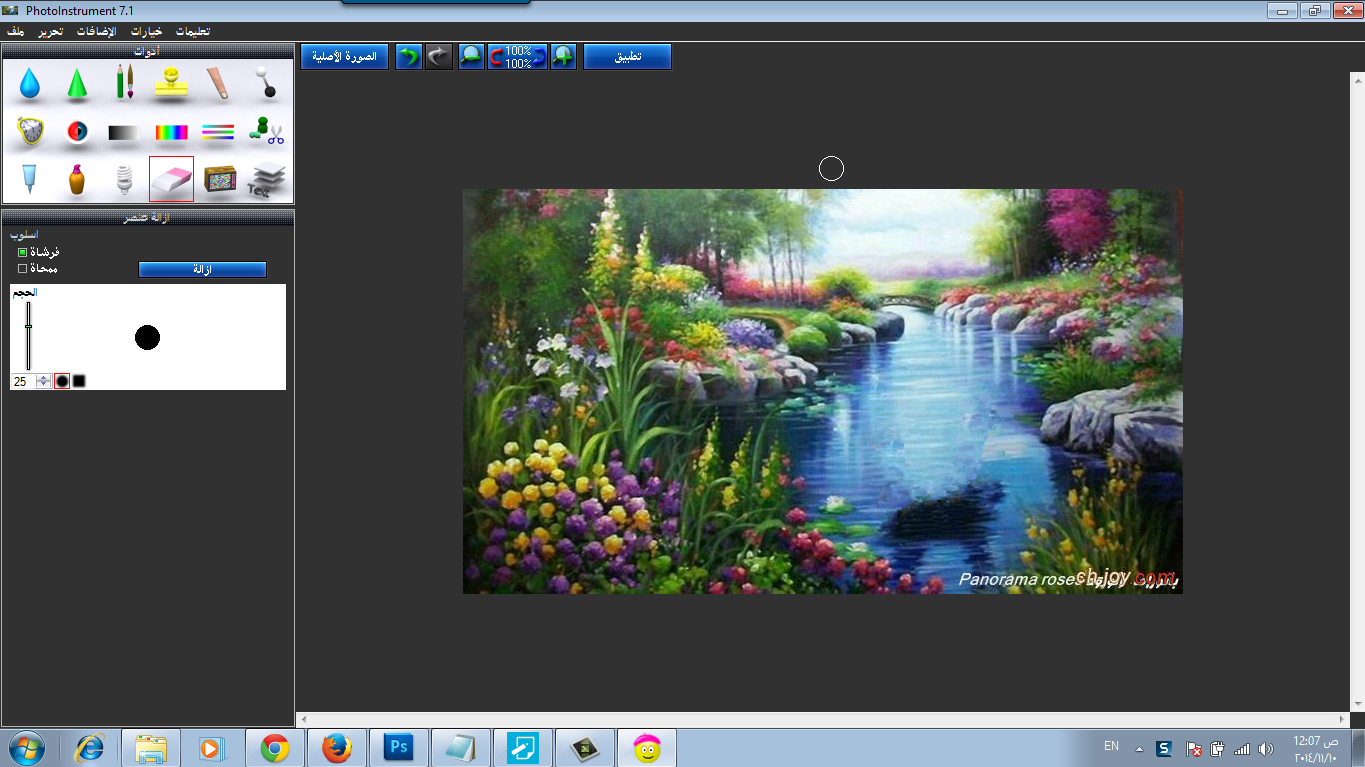Adjust the الحجم size slider
This screenshot has height=767, width=1365.
click(29, 336)
